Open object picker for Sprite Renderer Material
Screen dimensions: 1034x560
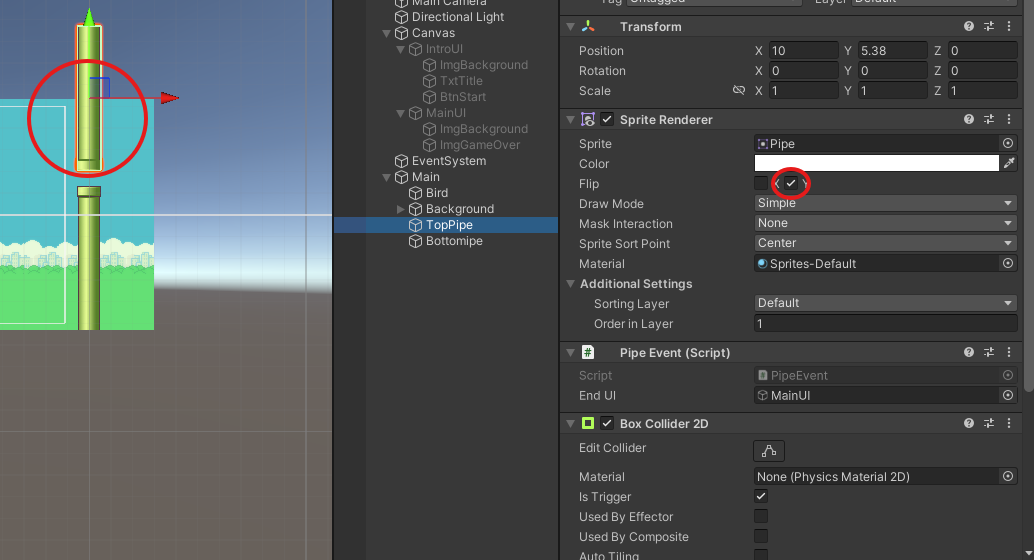(1008, 263)
